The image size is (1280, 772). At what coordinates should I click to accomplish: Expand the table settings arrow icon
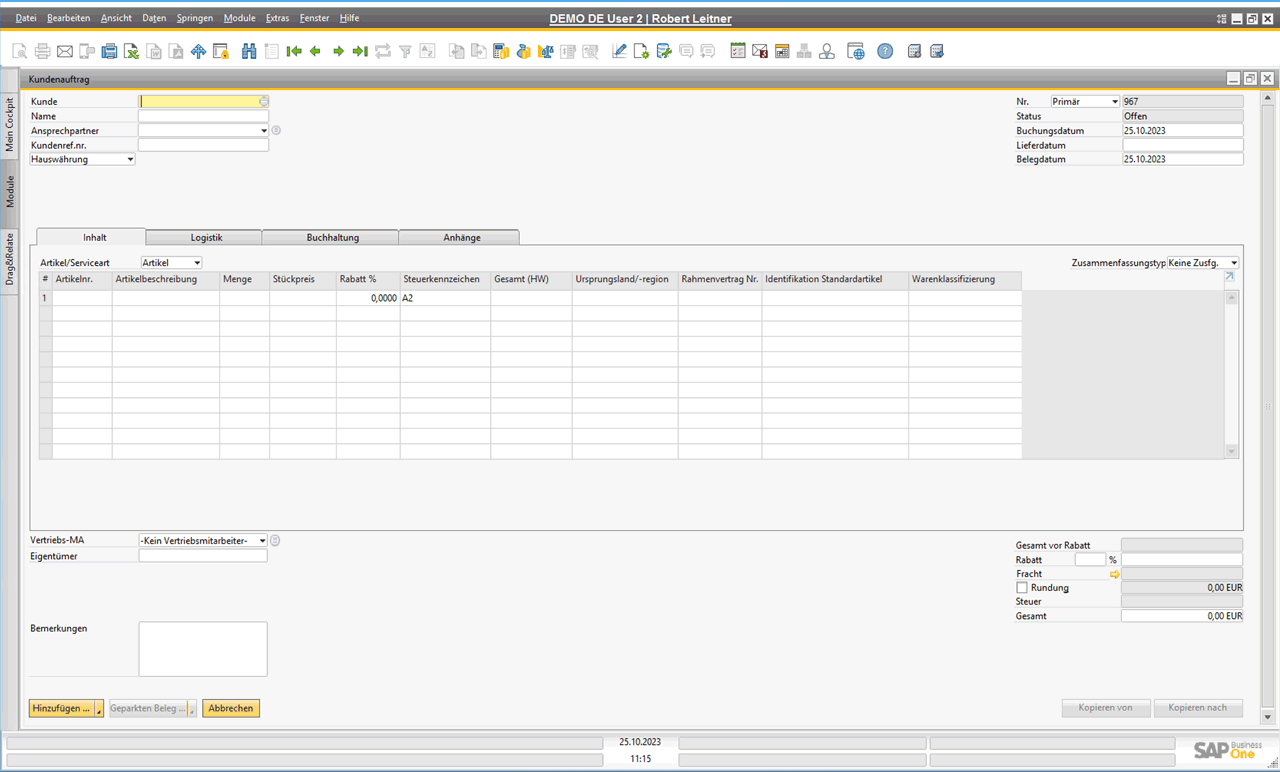tap(1229, 276)
